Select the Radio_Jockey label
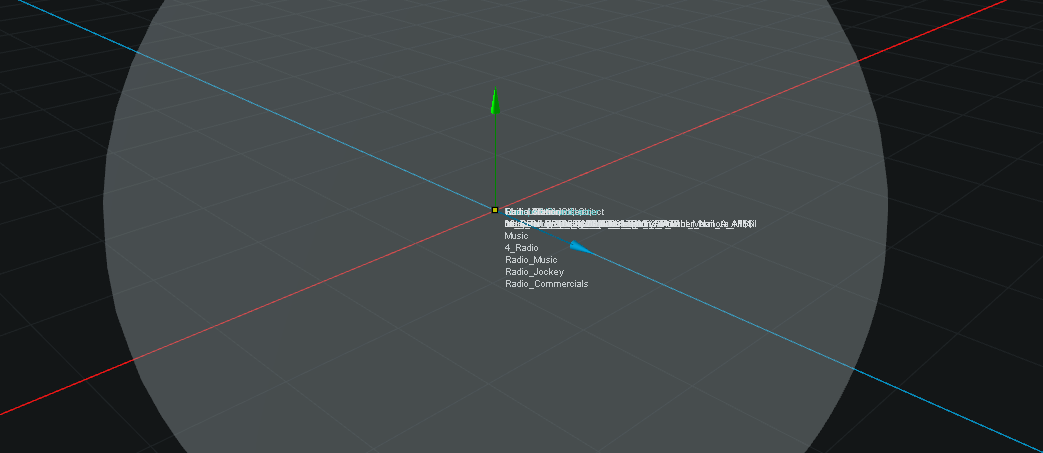Viewport: 1043px width, 453px height. point(534,271)
